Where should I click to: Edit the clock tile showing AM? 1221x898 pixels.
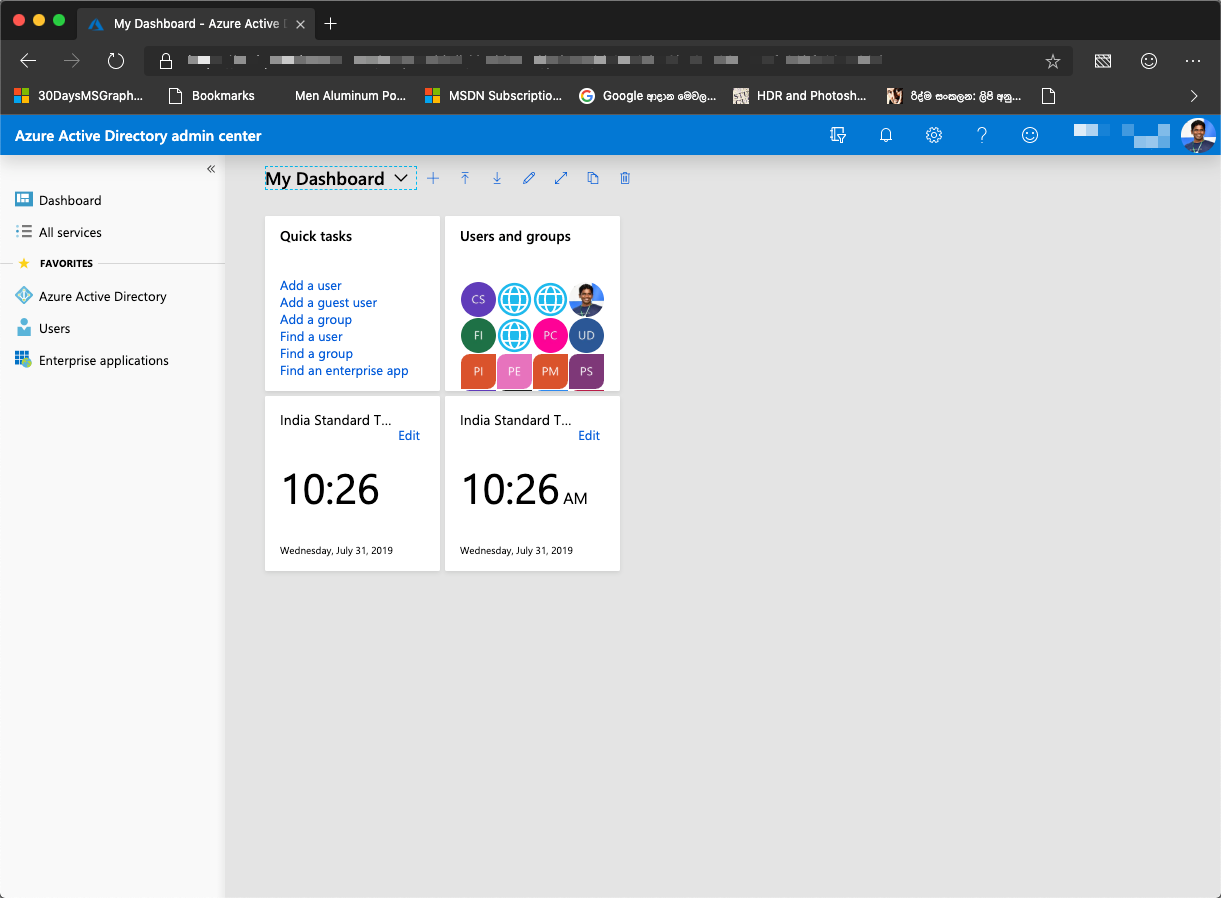(x=589, y=436)
